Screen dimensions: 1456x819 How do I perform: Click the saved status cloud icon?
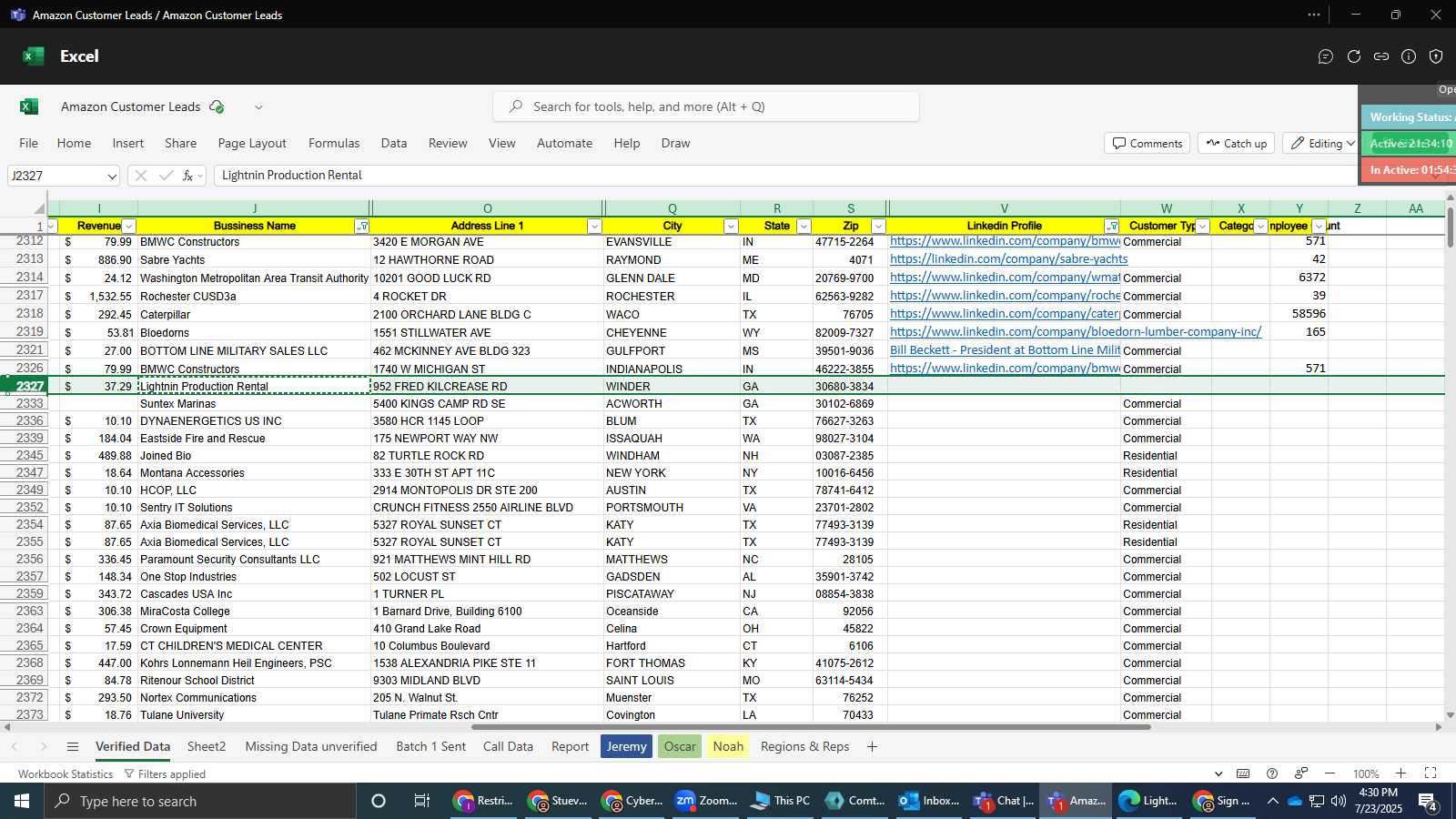click(217, 106)
